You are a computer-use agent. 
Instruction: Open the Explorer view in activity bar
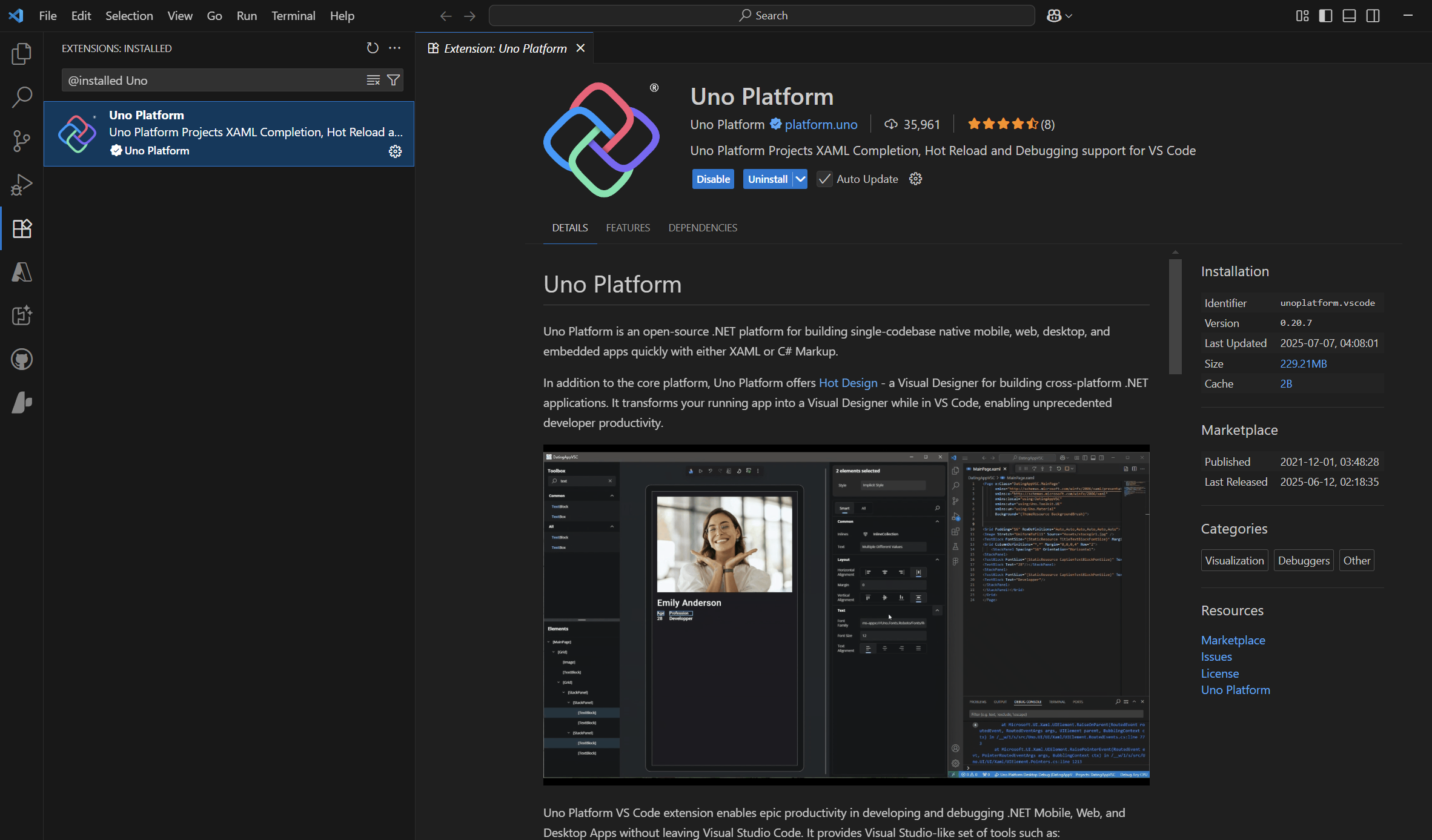[22, 54]
